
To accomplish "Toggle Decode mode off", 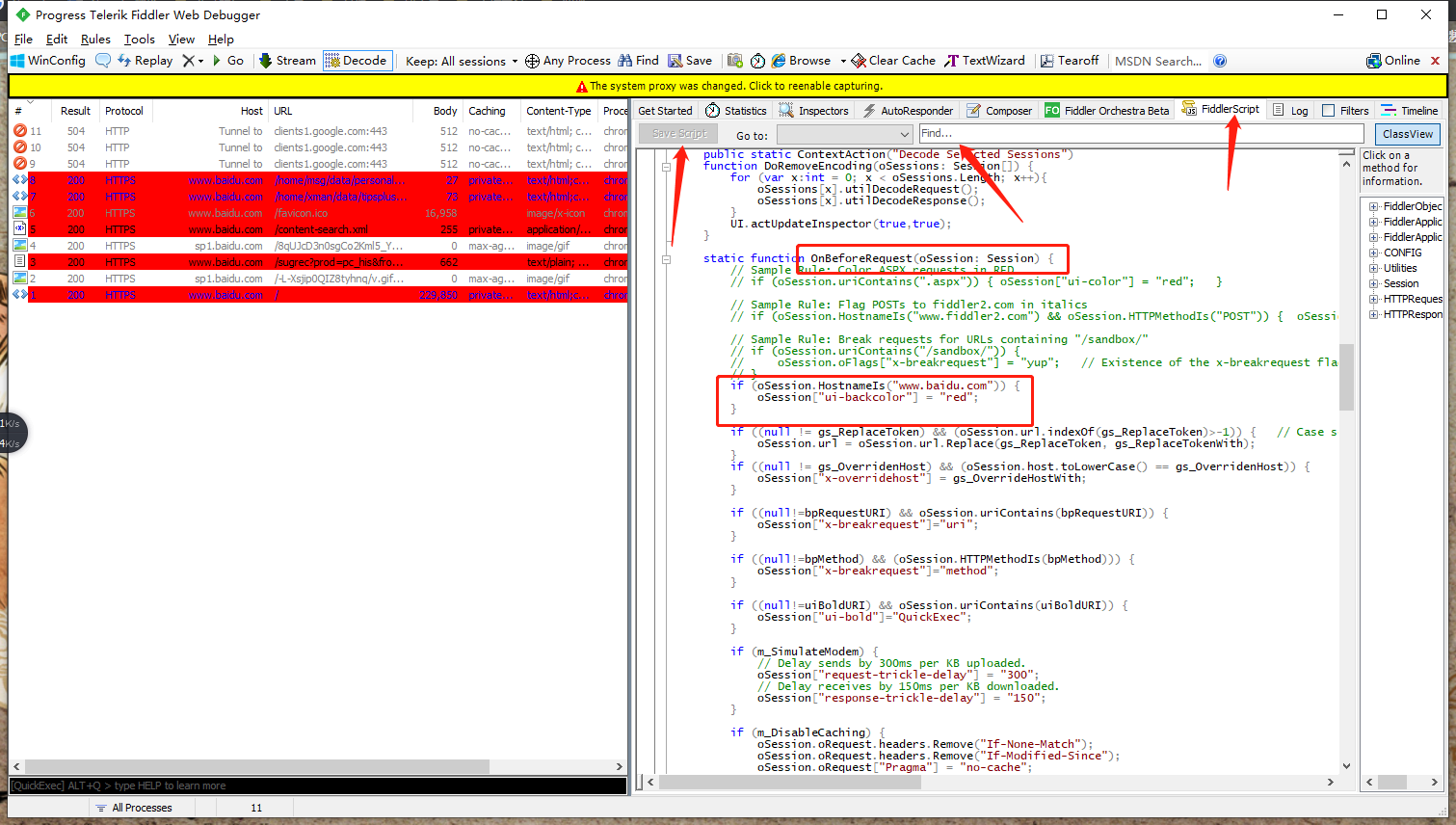I will 357,60.
